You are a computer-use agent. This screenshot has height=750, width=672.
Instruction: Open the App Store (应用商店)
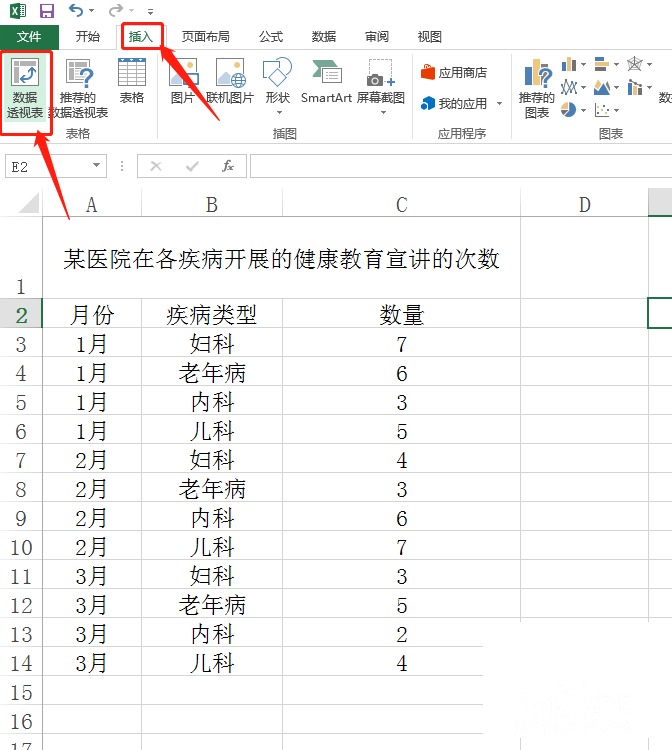click(x=454, y=73)
